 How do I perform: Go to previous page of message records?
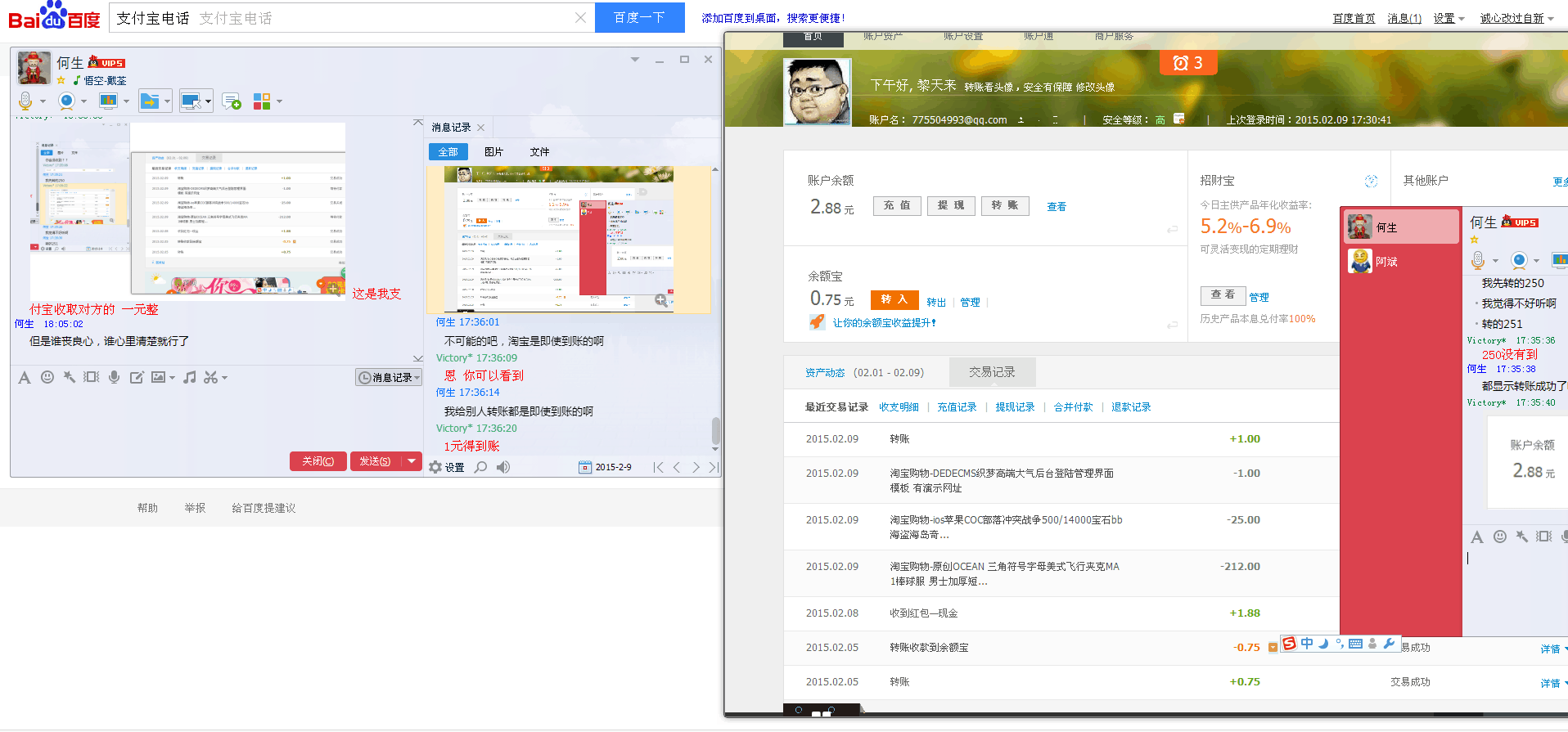coord(677,467)
